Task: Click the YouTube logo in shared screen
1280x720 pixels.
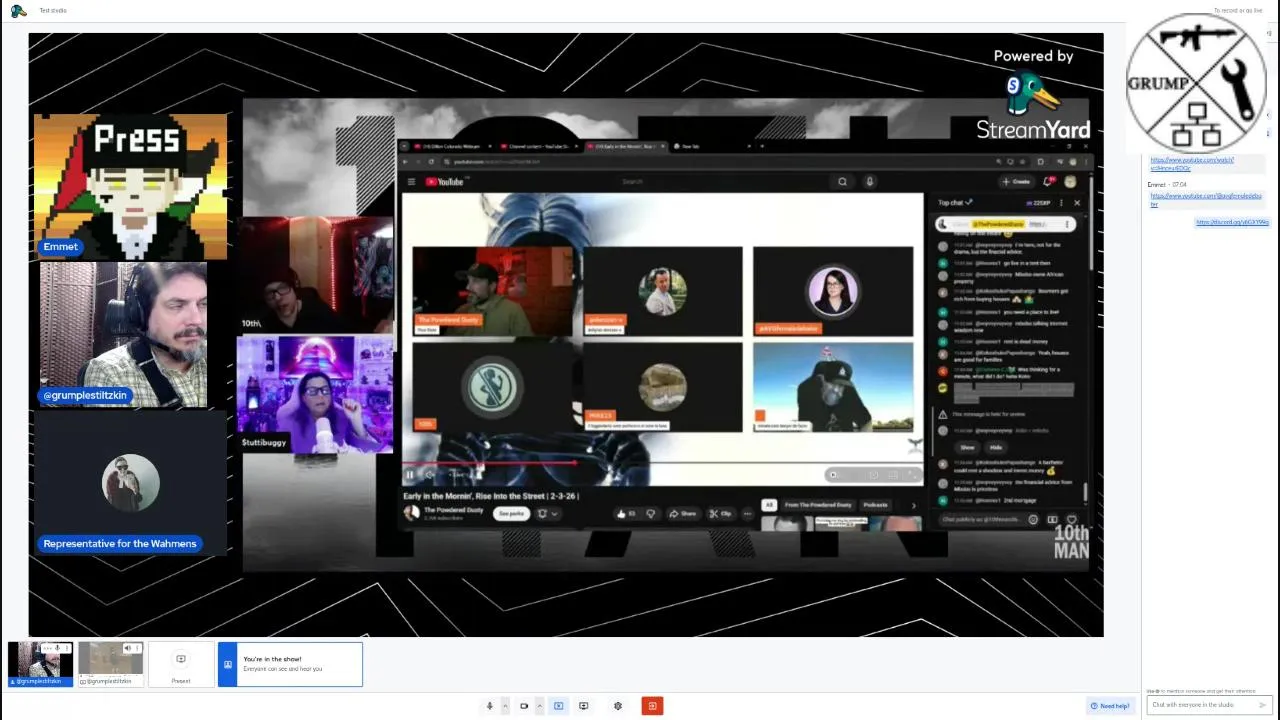Action: (x=444, y=182)
